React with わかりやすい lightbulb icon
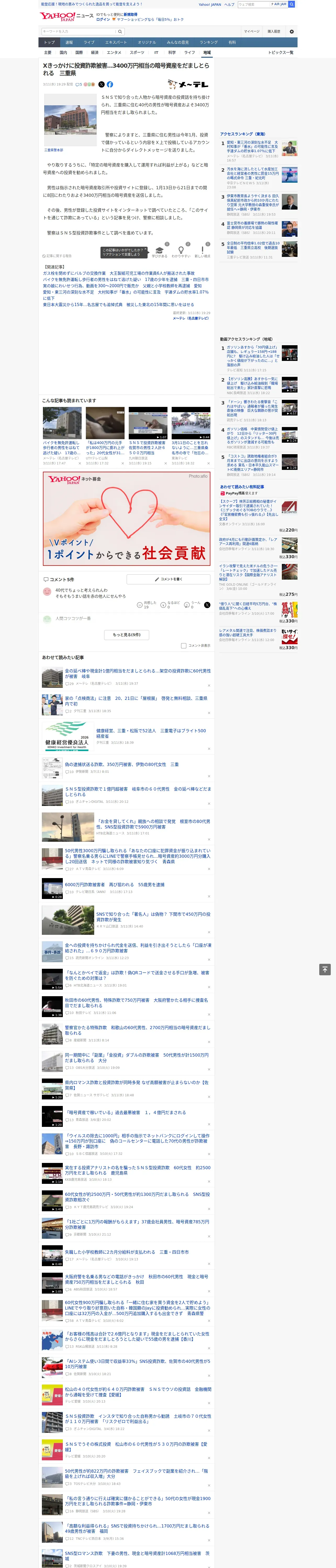Screen dimensions: 336x1568 181,250
